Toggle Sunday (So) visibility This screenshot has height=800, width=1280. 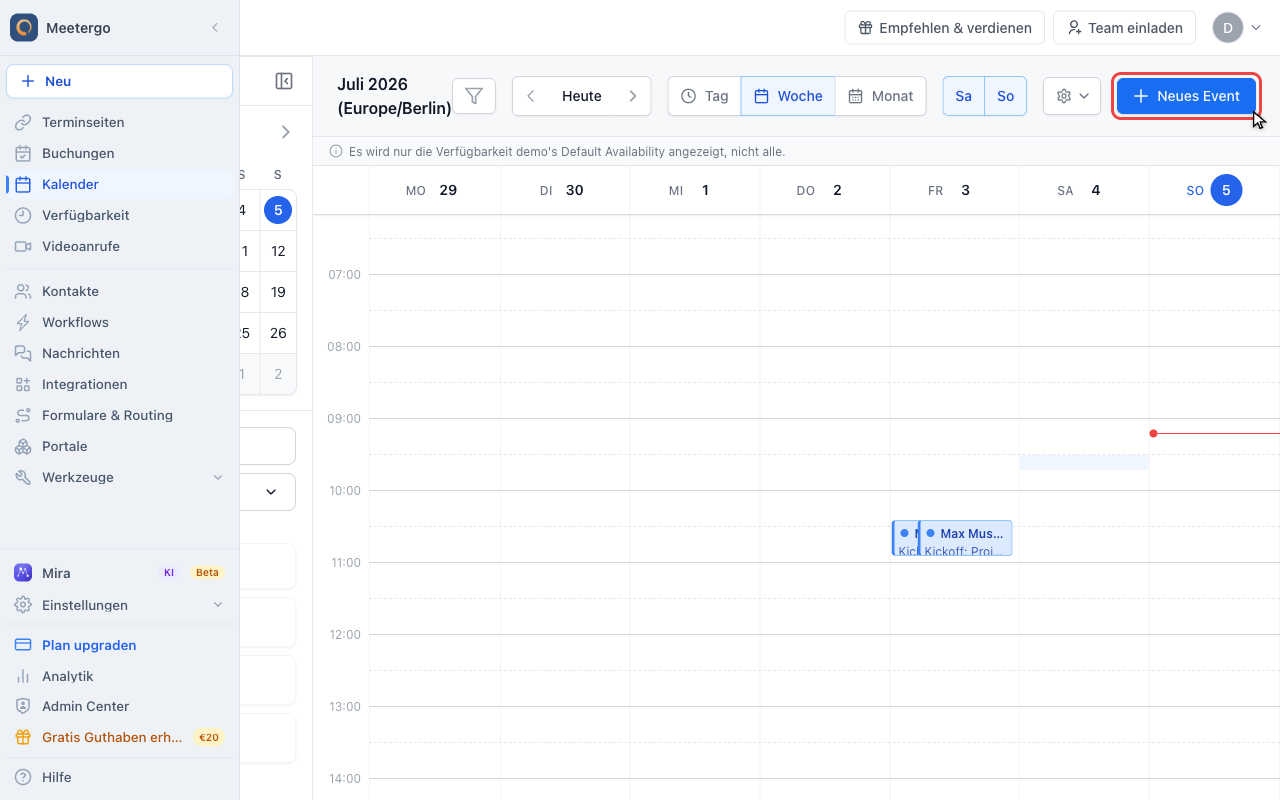[1006, 96]
